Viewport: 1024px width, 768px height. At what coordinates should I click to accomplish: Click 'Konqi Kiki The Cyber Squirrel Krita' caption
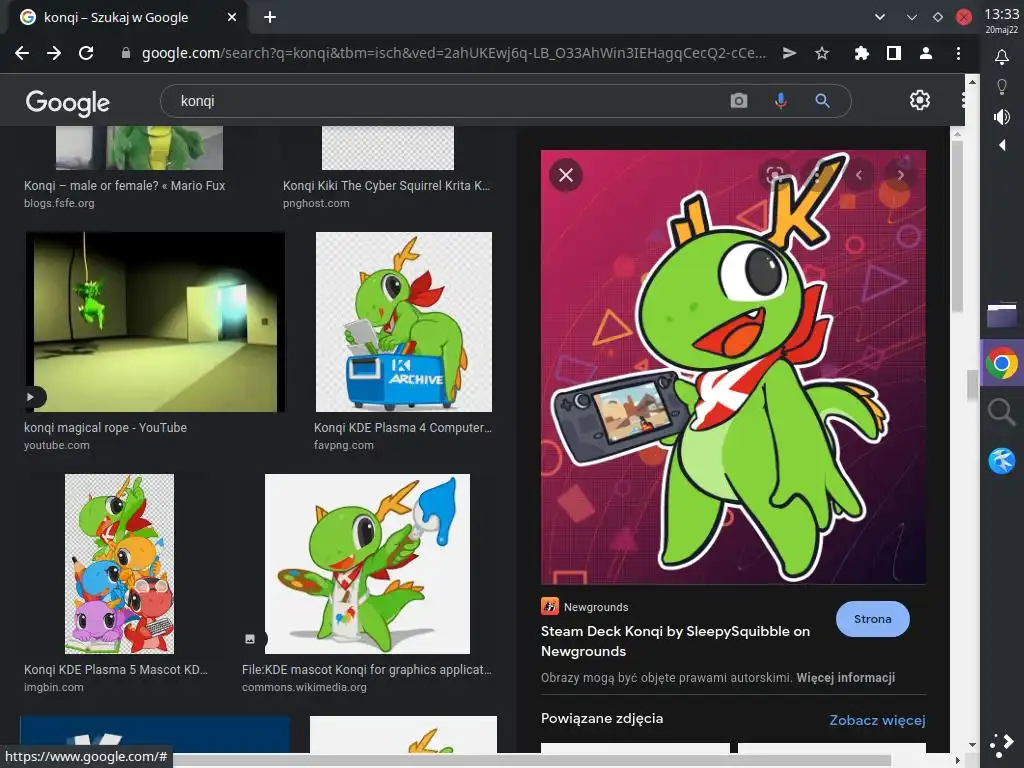[x=386, y=185]
